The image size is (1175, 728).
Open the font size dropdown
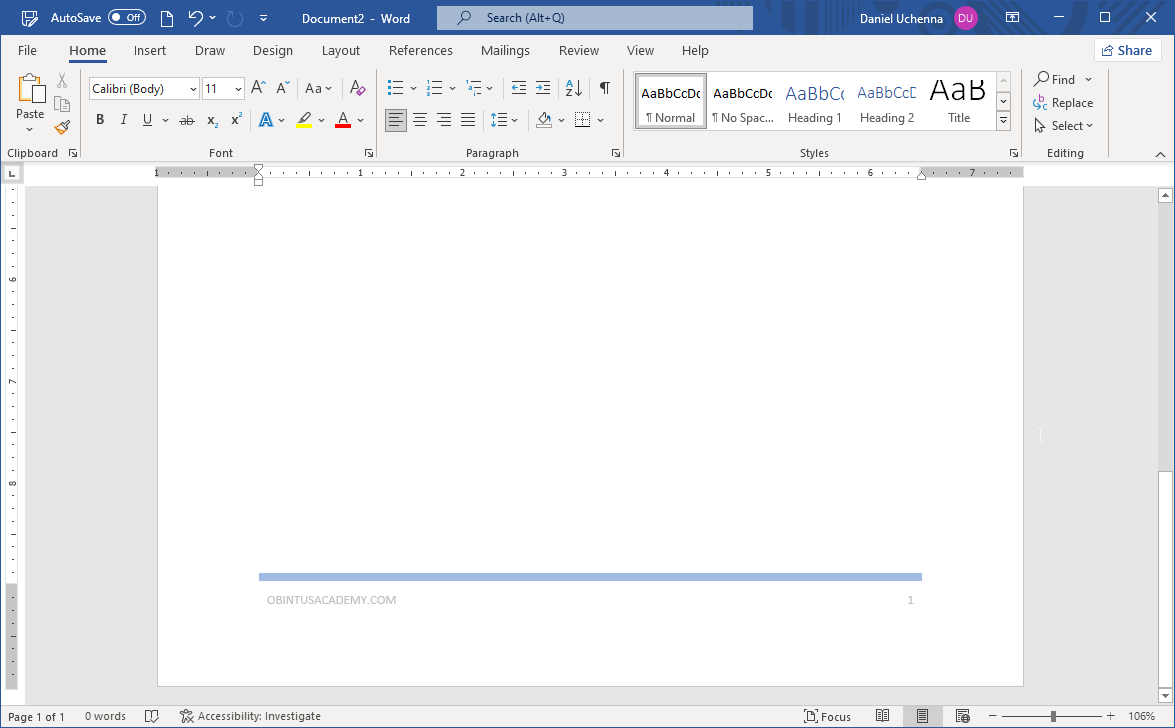(x=238, y=88)
